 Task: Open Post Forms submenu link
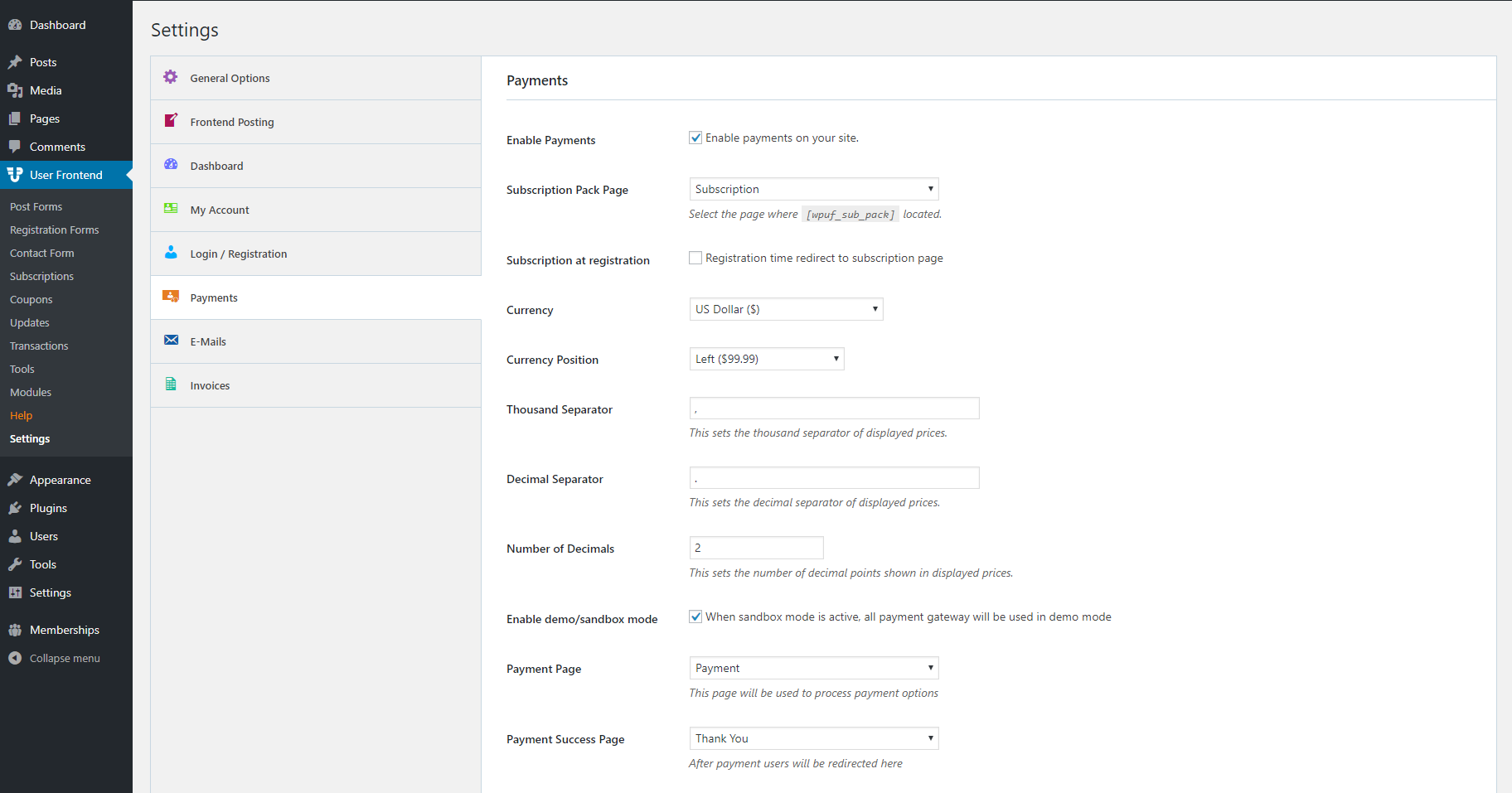click(x=36, y=206)
